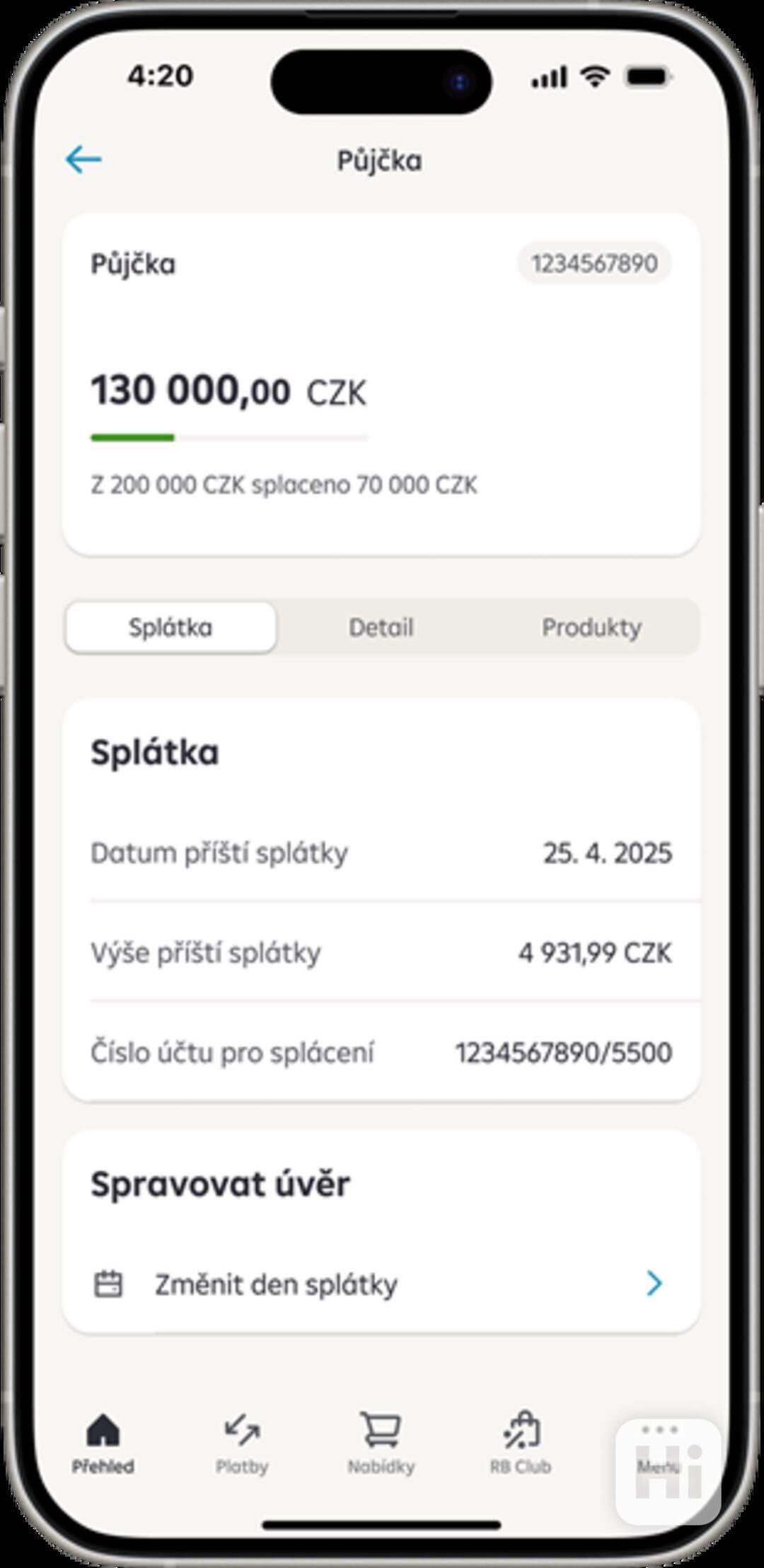This screenshot has height=1568, width=764.
Task: Open the Menu three-dots icon
Action: 659,1429
